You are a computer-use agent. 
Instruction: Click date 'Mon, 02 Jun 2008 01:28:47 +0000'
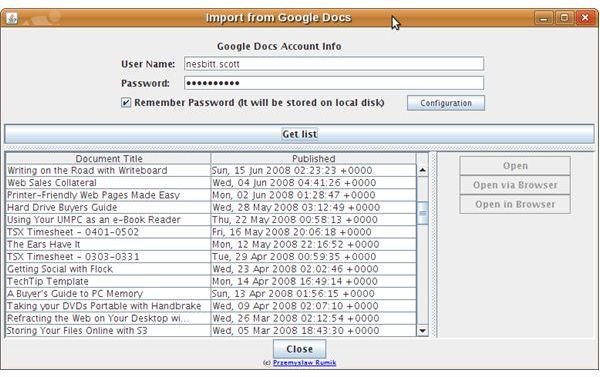pyautogui.click(x=313, y=195)
